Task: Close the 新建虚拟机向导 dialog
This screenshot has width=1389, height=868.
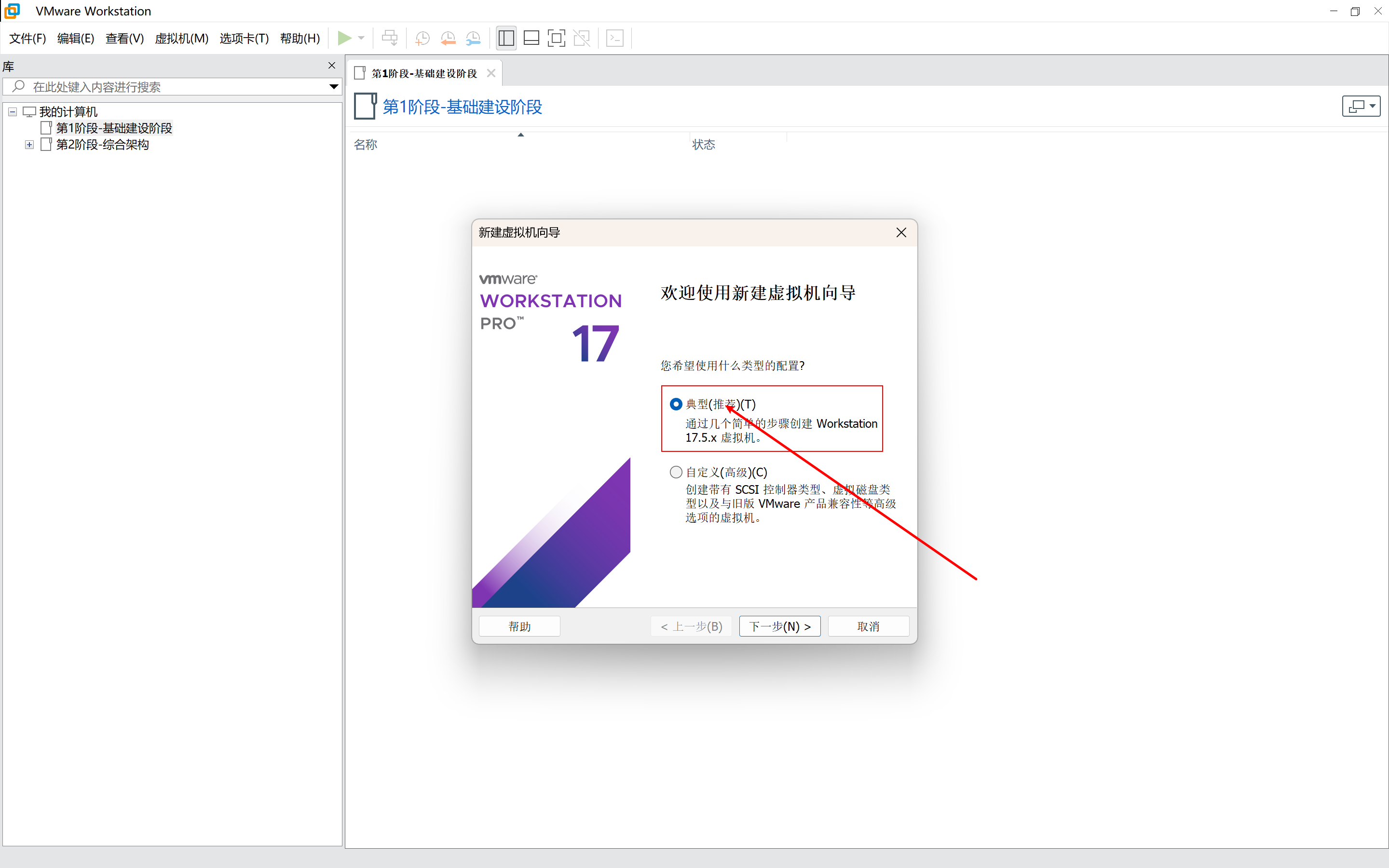Action: (x=901, y=232)
